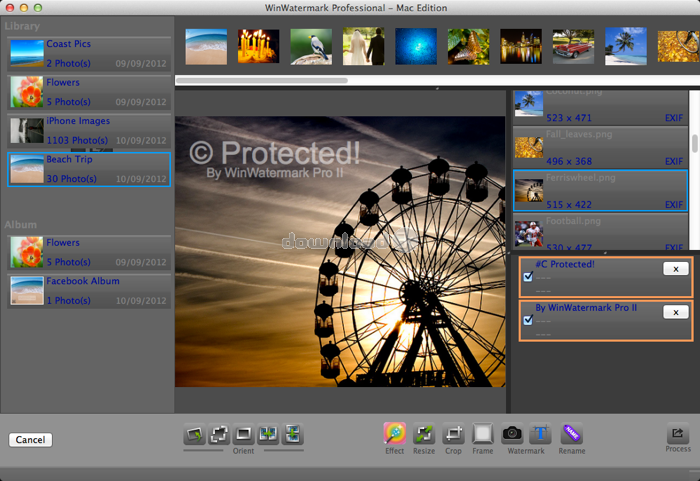
Task: Click the rotate orient icon
Action: tap(195, 434)
